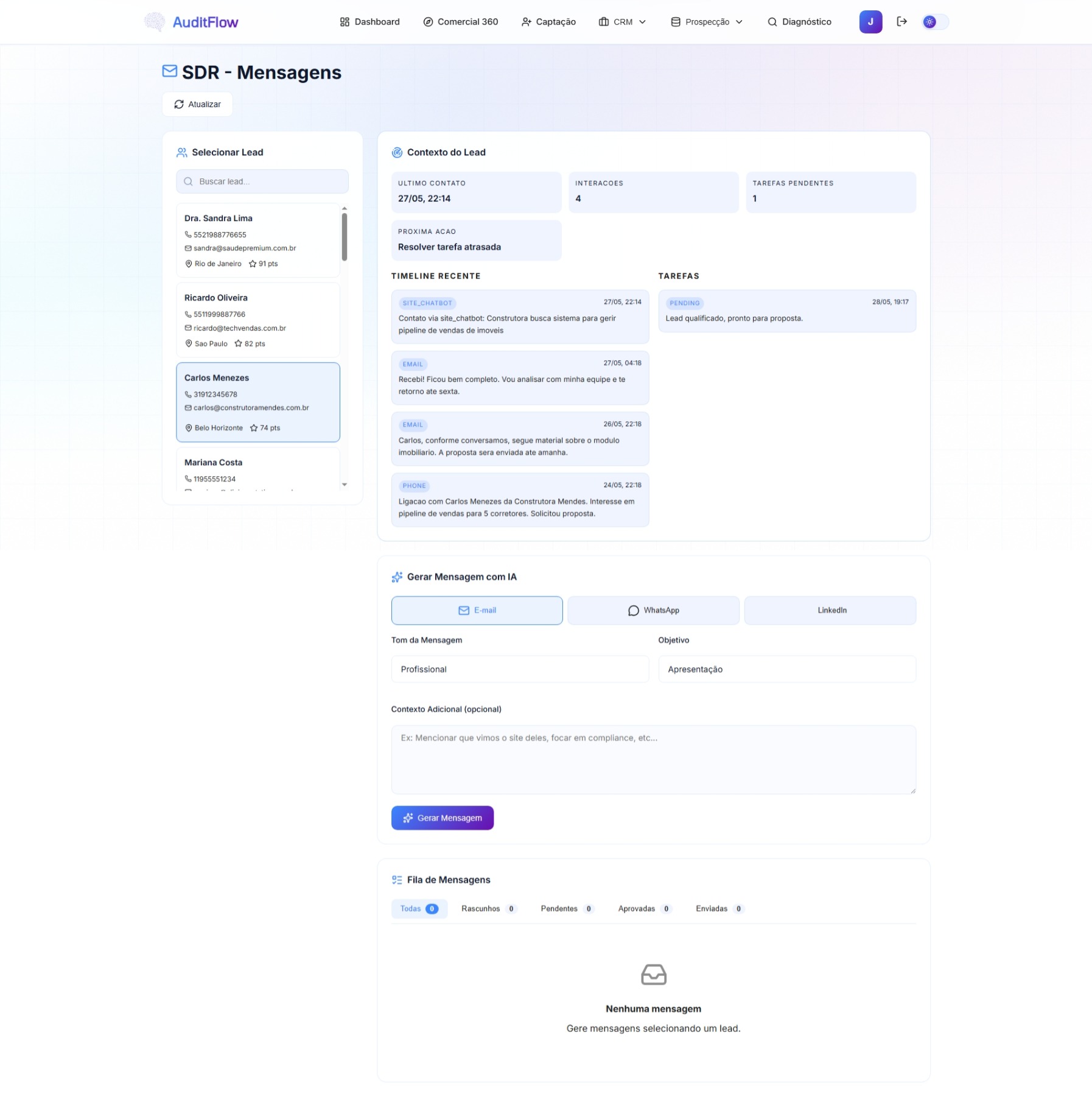
Task: Click the EMAIL entry dated 26/05, 22:18
Action: point(520,438)
